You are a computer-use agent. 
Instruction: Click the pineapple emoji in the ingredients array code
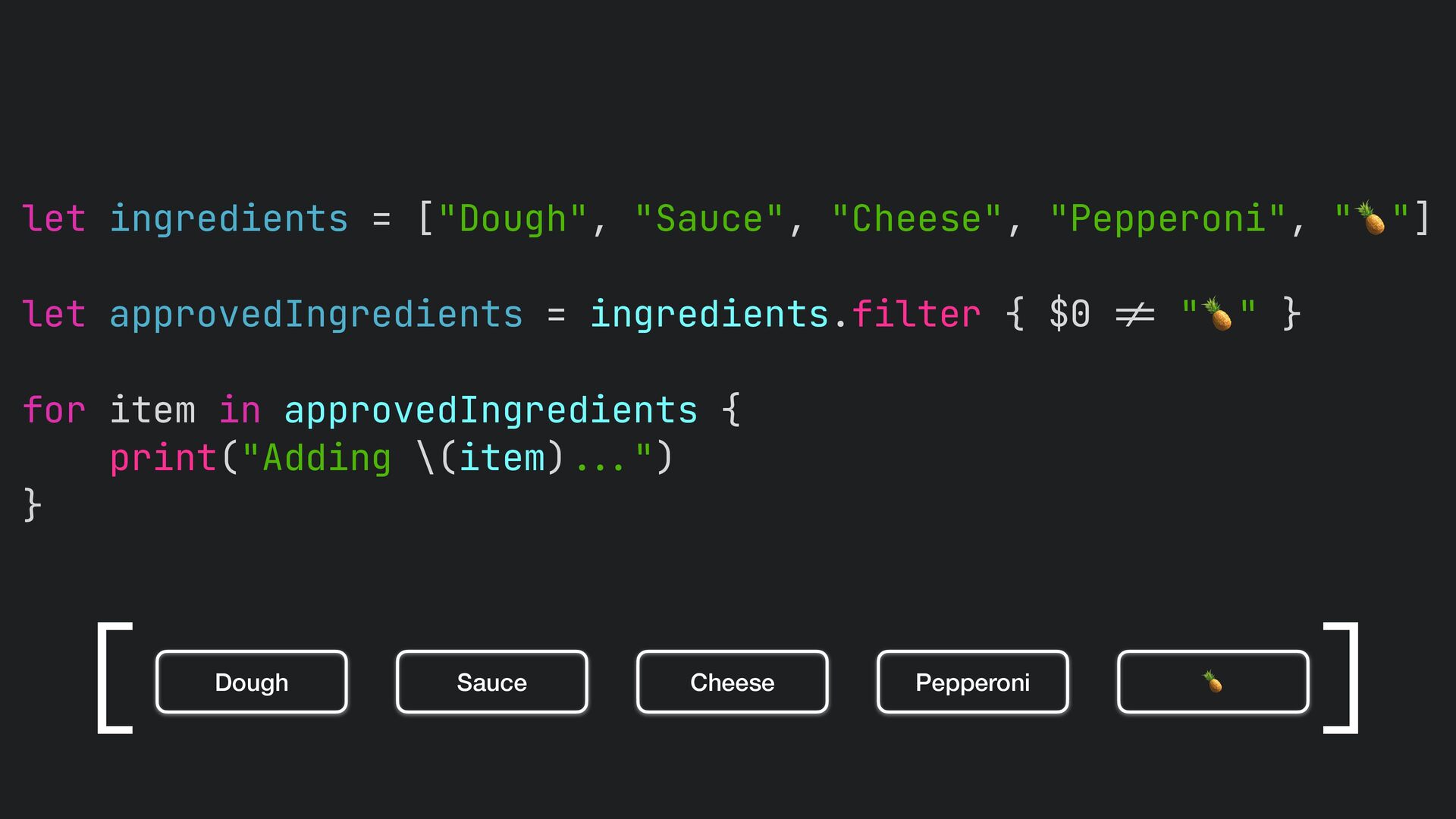[1371, 218]
